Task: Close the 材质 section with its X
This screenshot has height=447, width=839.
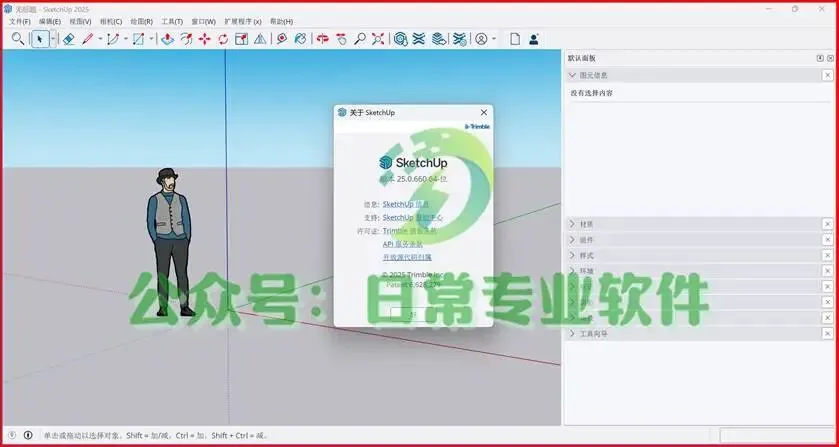Action: (827, 224)
